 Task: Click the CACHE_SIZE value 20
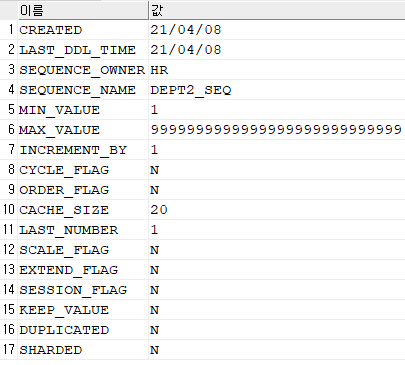click(x=277, y=210)
